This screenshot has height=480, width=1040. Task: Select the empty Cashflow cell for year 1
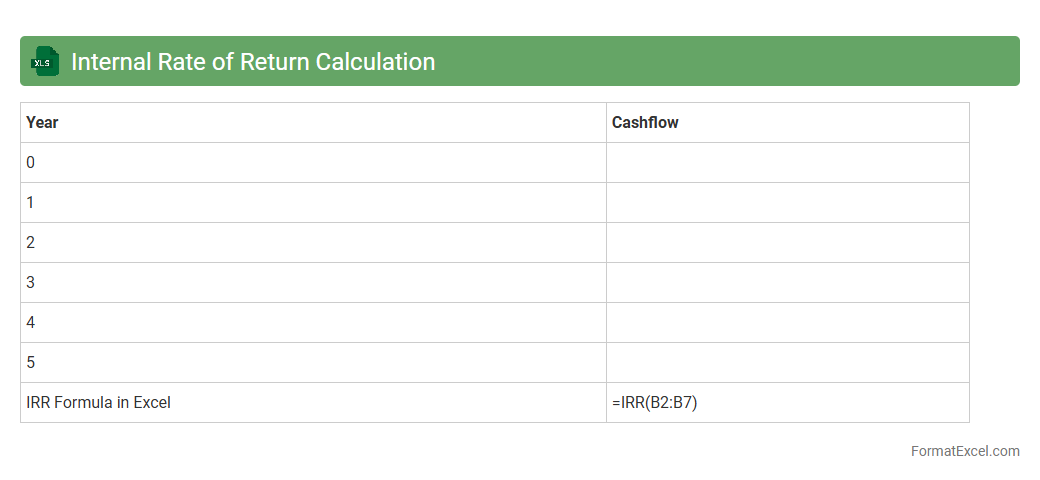[x=787, y=203]
